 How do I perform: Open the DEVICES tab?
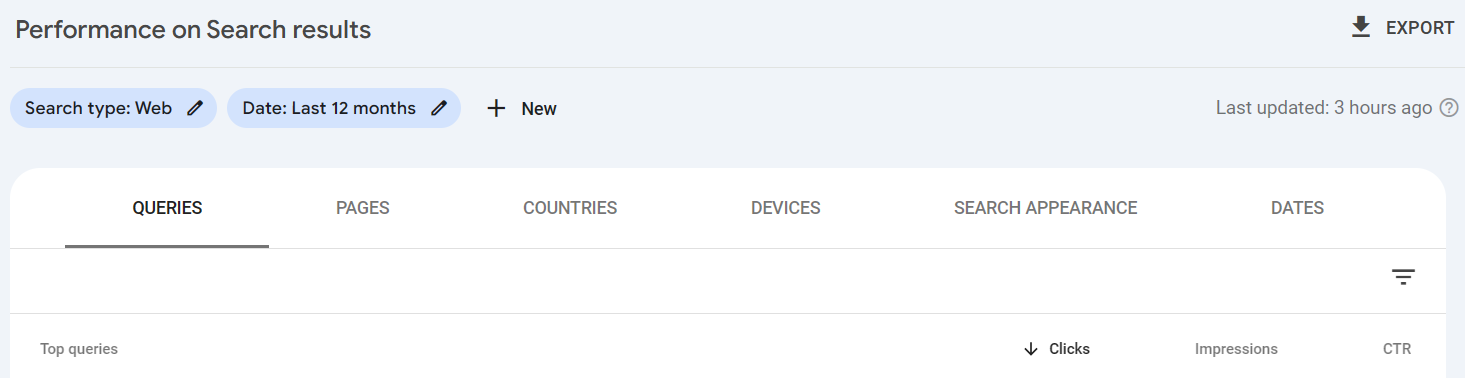[786, 208]
